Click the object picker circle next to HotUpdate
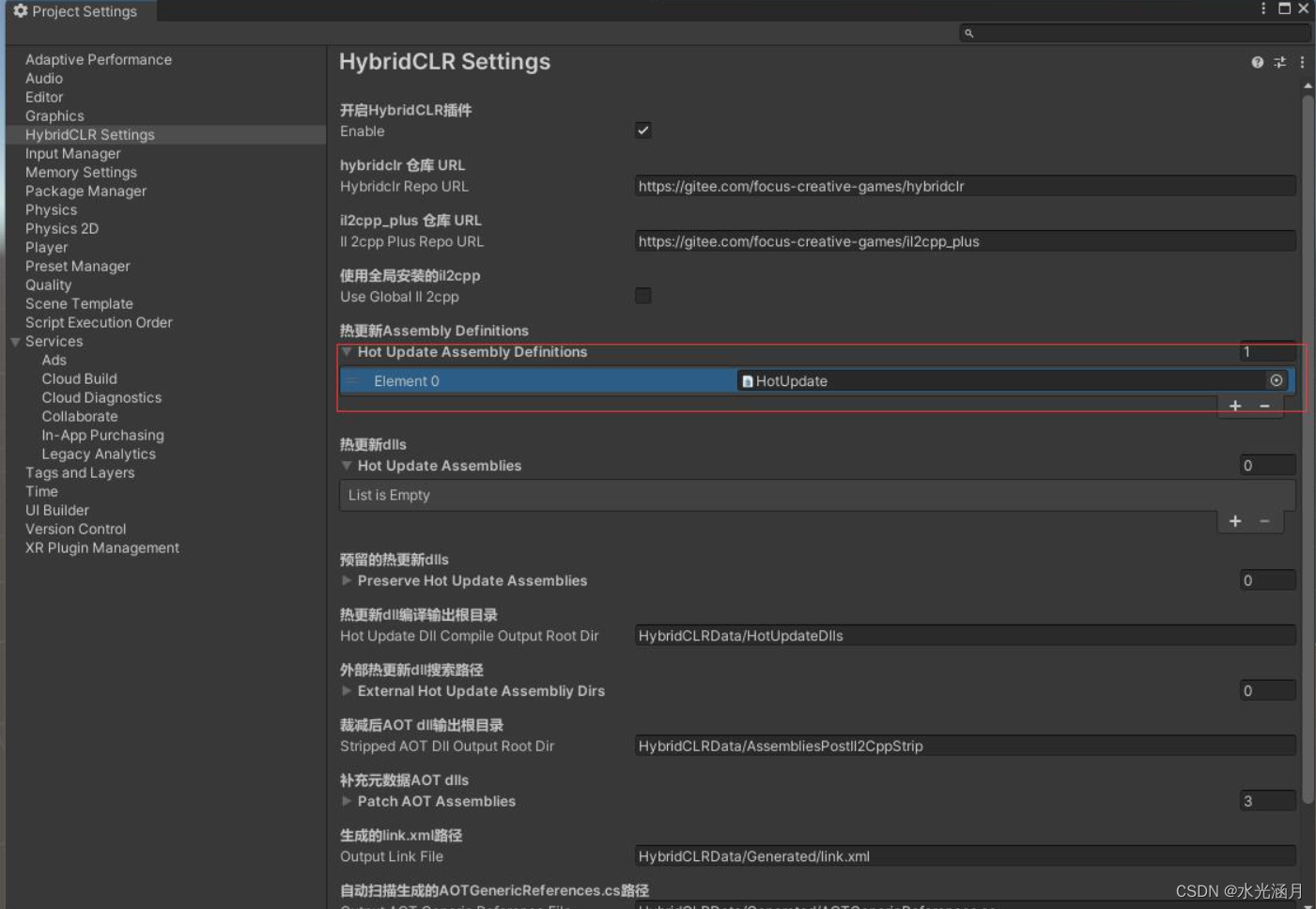 click(1276, 380)
